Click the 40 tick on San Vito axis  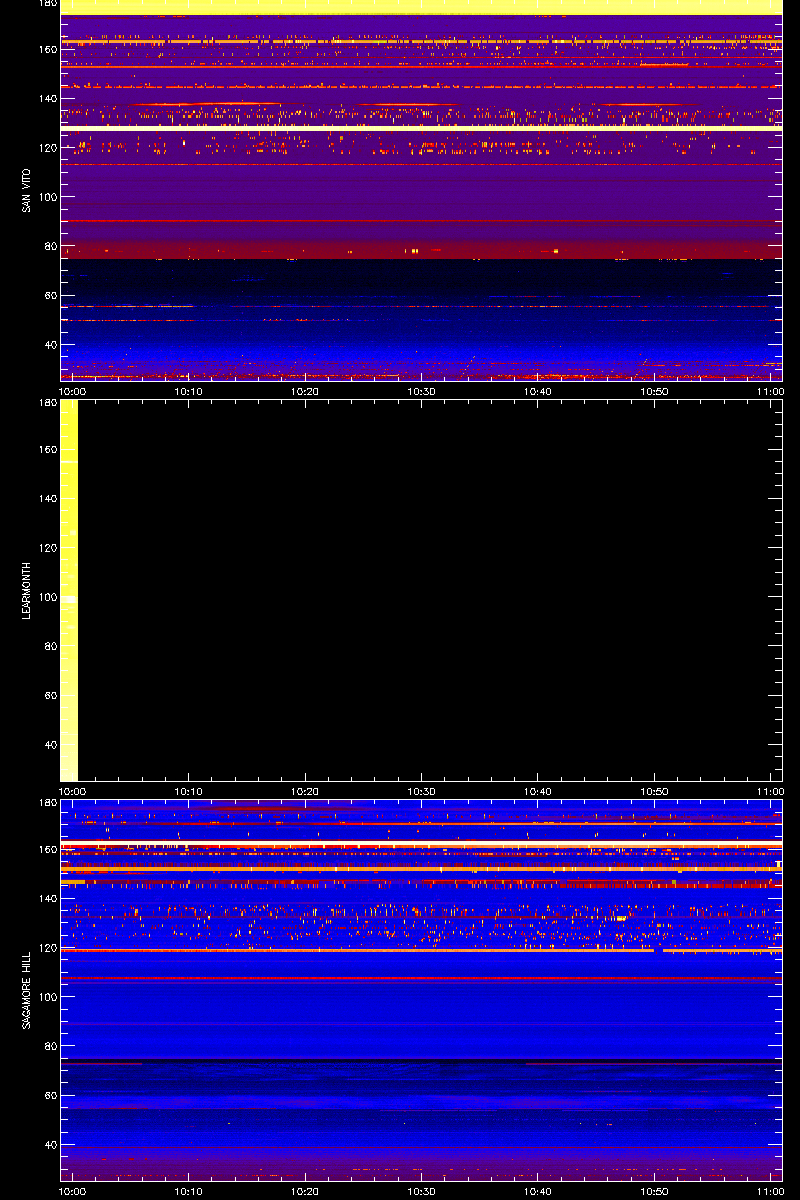(x=49, y=345)
